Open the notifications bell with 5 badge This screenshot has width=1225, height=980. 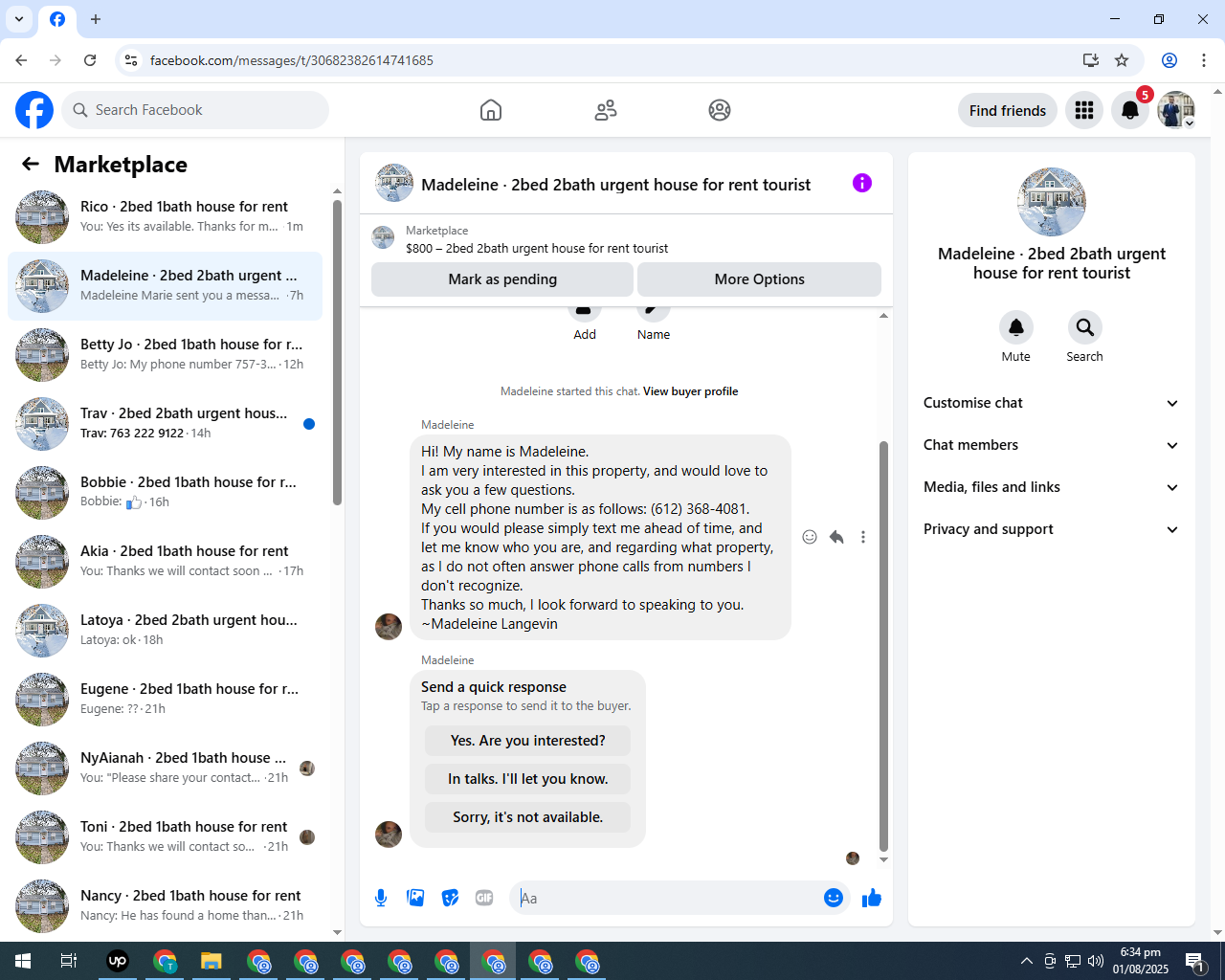[1130, 110]
